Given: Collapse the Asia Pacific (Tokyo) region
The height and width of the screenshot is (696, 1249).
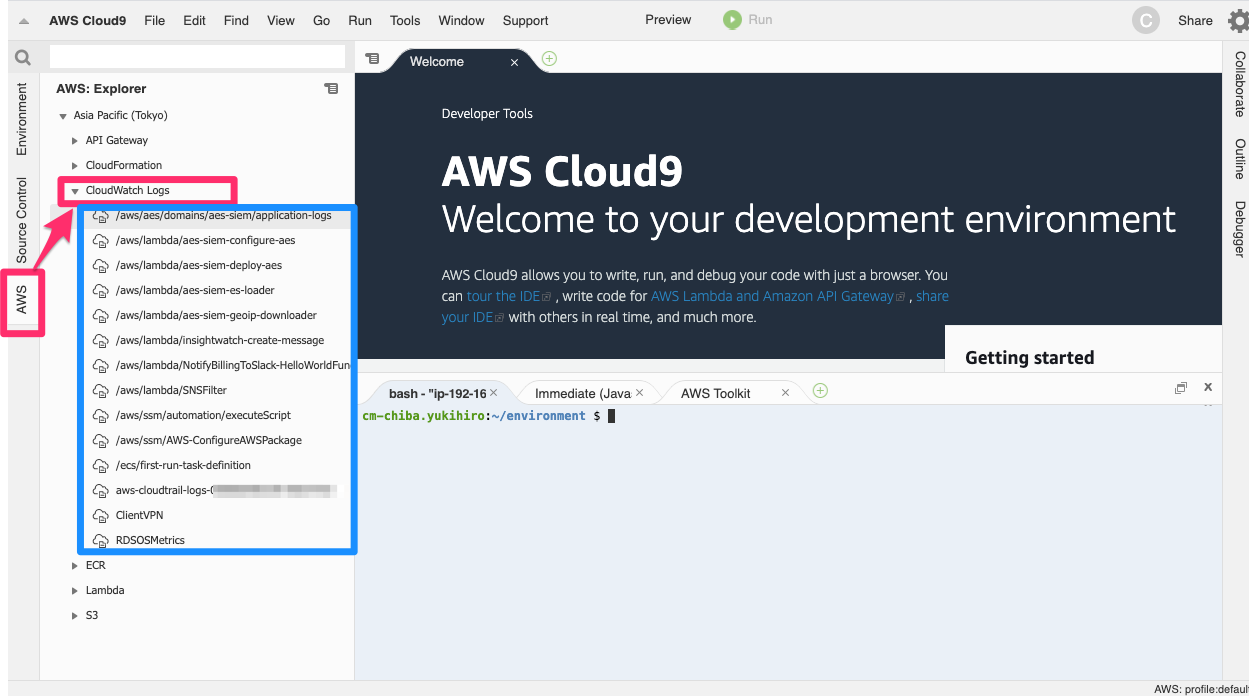Looking at the screenshot, I should pos(64,115).
